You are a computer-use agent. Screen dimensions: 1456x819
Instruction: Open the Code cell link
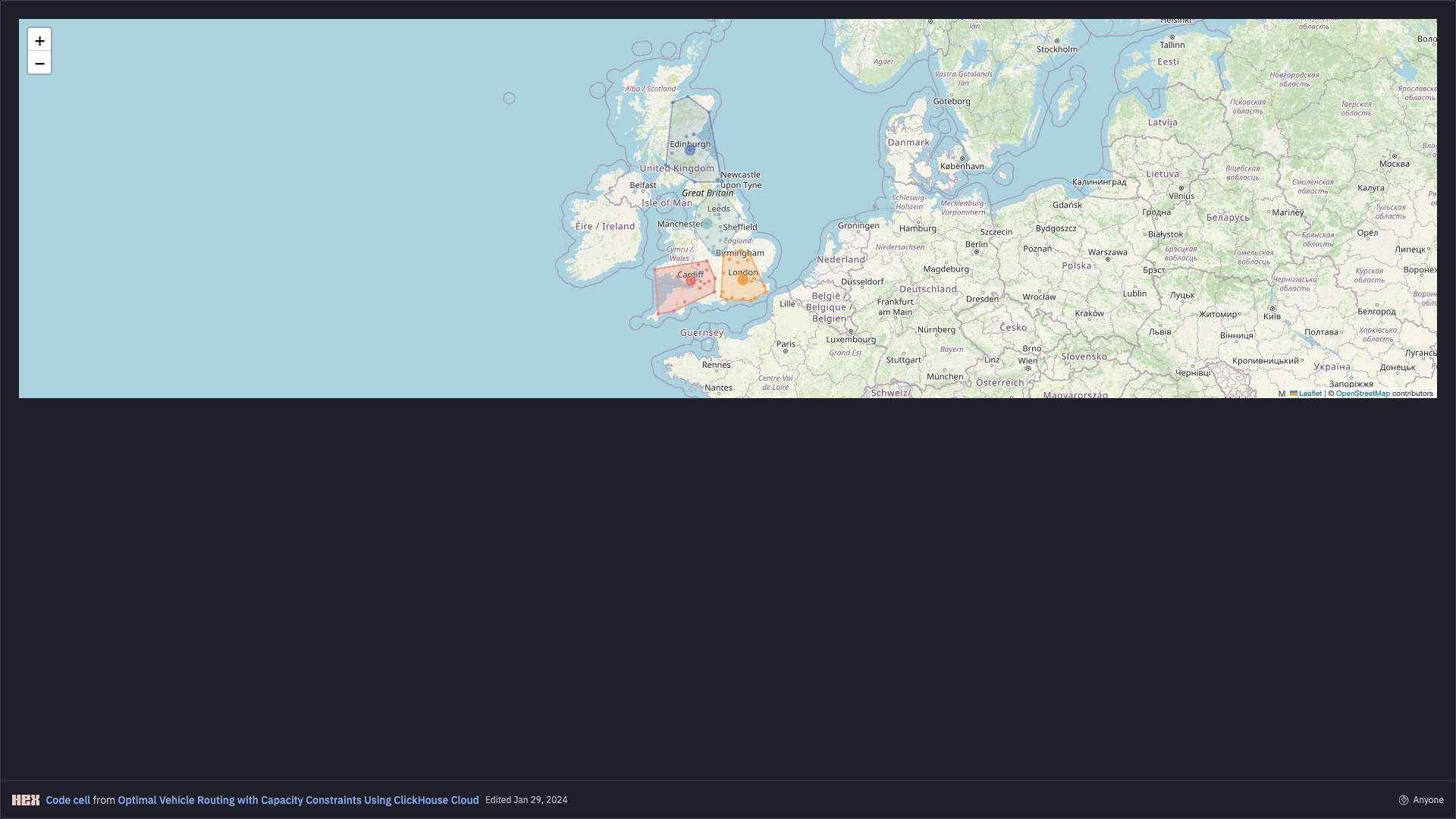[x=67, y=799]
